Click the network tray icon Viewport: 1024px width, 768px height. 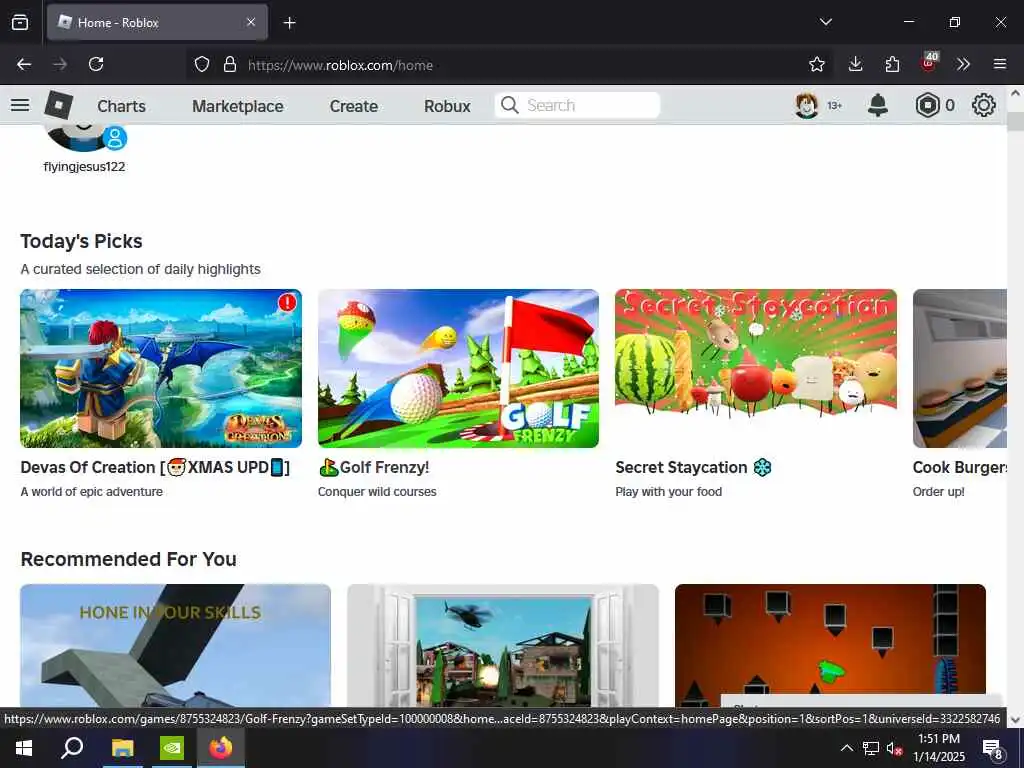870,749
